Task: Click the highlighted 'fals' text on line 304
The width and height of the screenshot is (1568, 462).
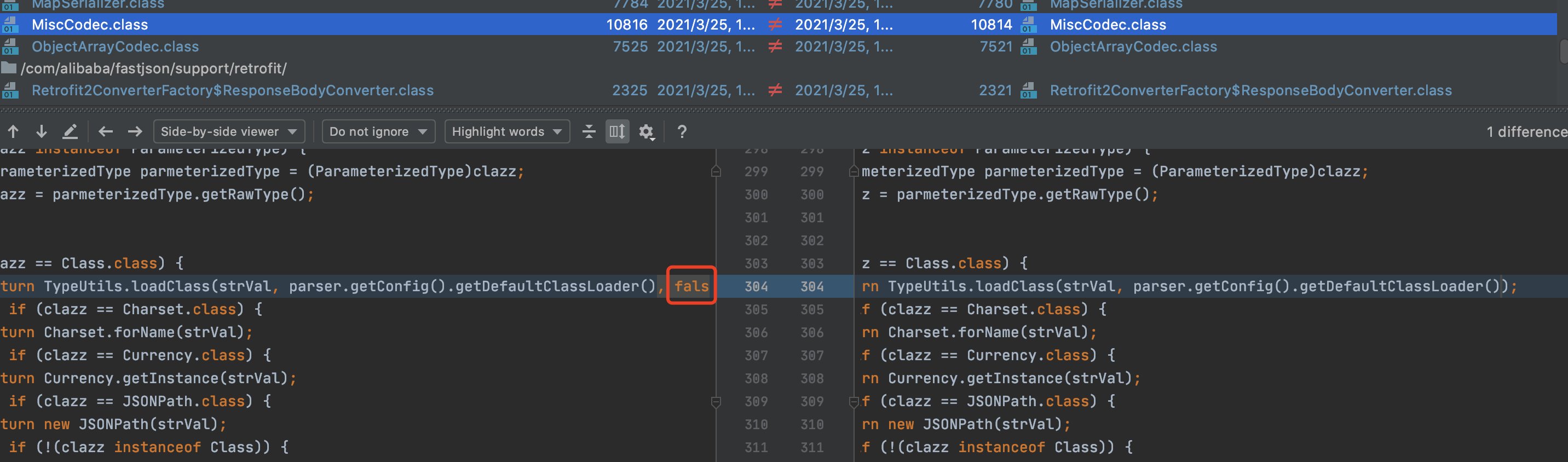Action: point(691,286)
